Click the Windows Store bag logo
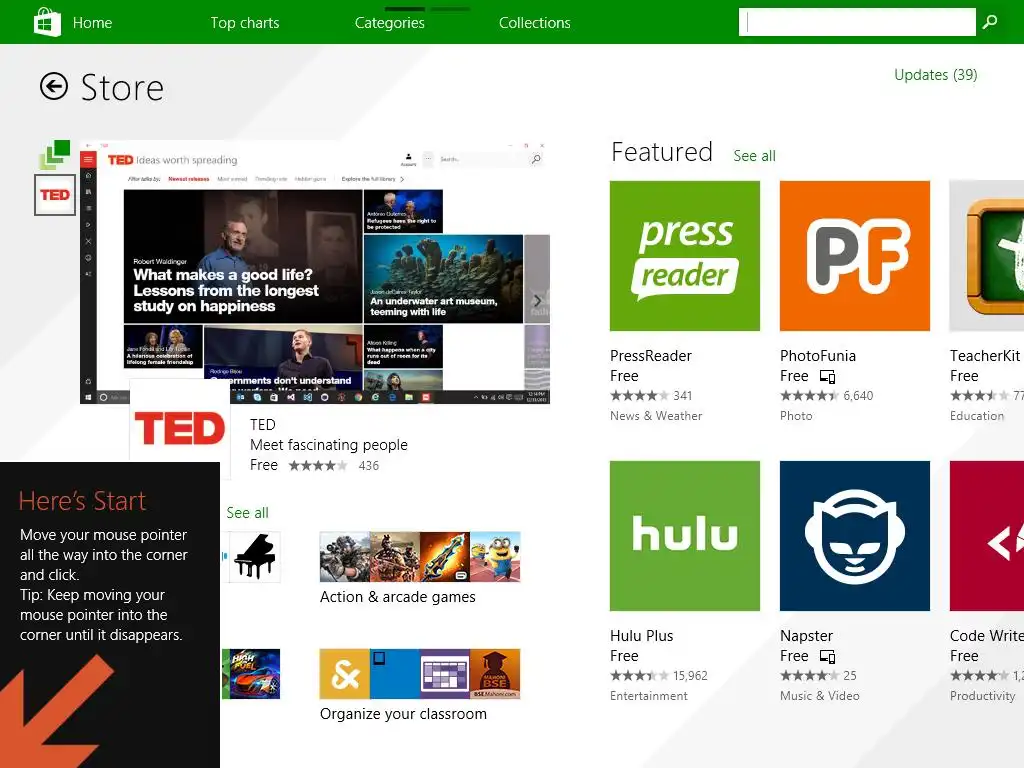 pyautogui.click(x=46, y=22)
